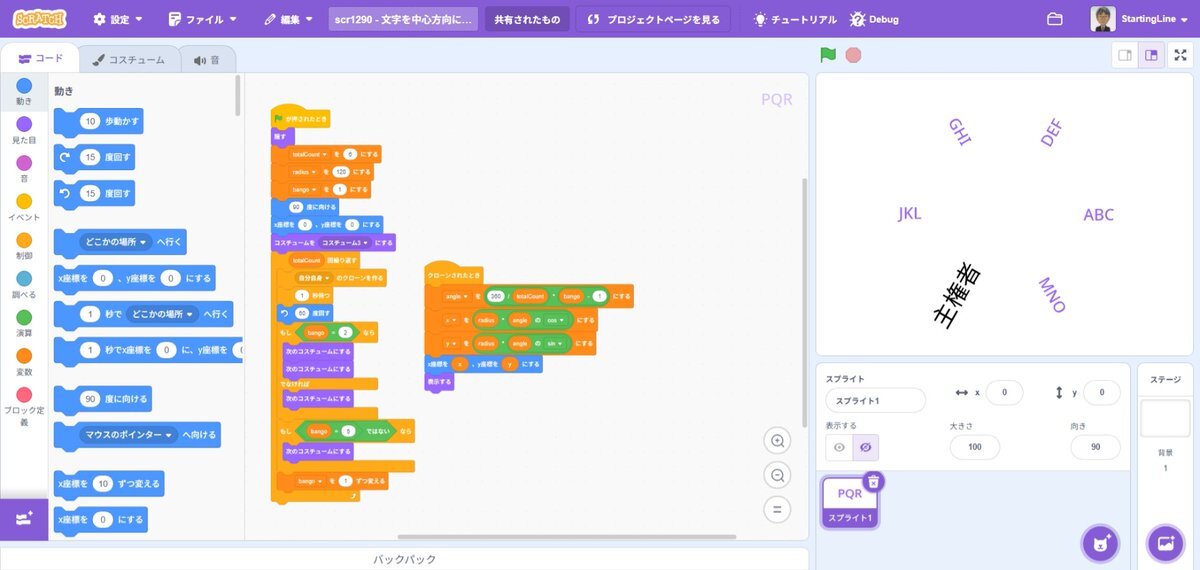1200x570 pixels.
Task: Open the choose a backdrop button
Action: pos(1165,544)
